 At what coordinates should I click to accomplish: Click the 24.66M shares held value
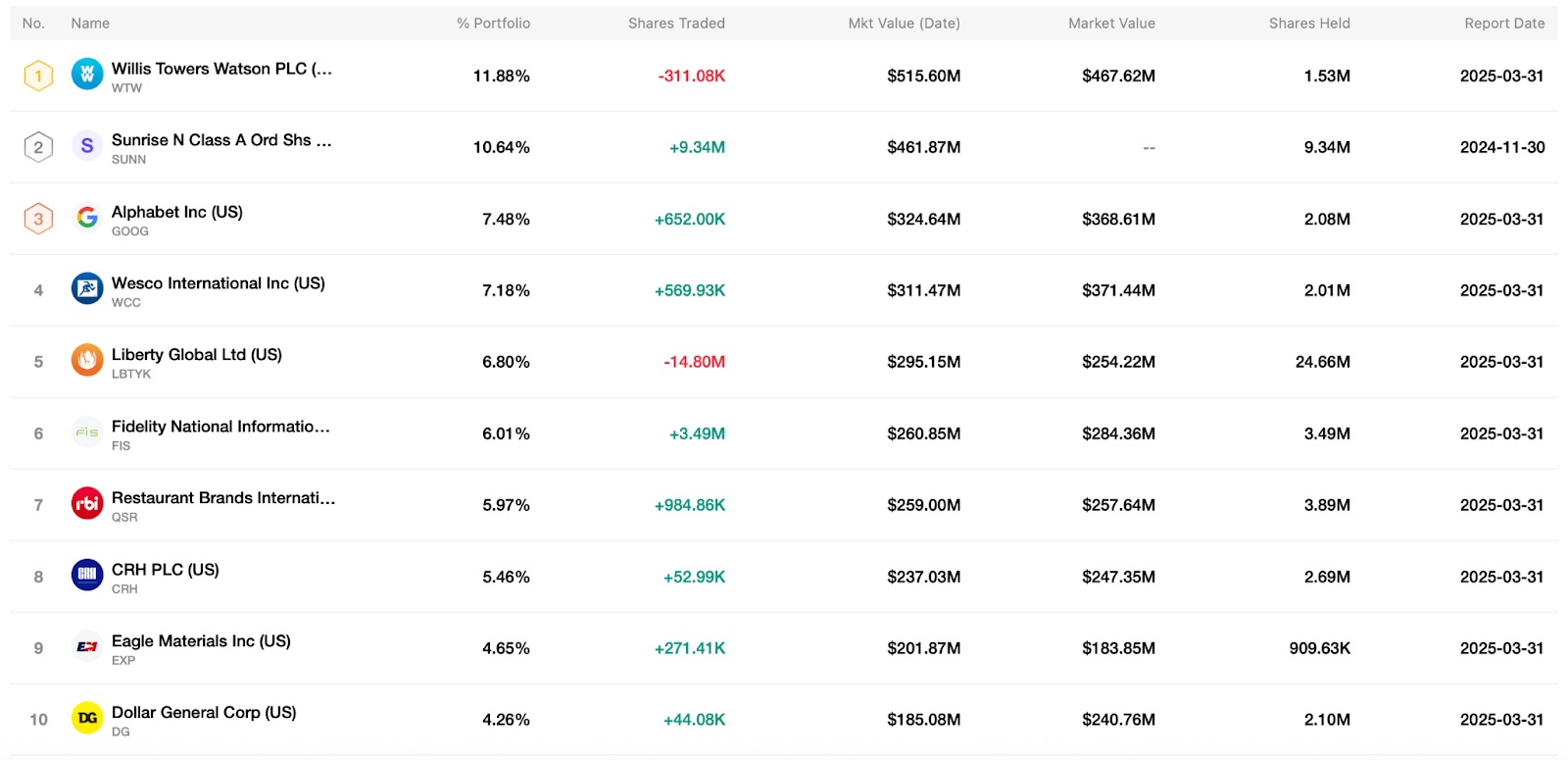click(x=1323, y=363)
